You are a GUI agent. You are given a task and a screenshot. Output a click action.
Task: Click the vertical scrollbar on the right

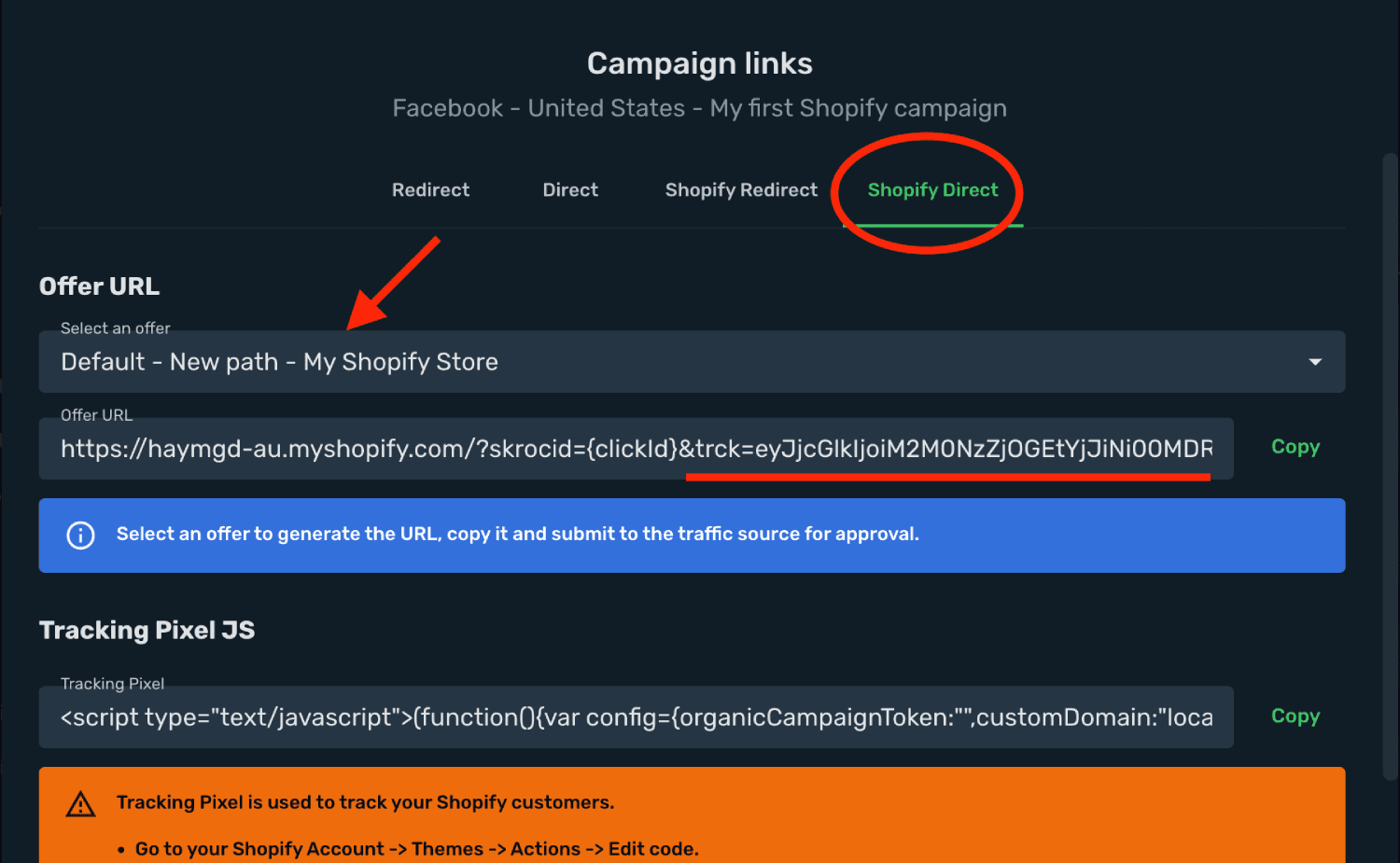pyautogui.click(x=1391, y=466)
